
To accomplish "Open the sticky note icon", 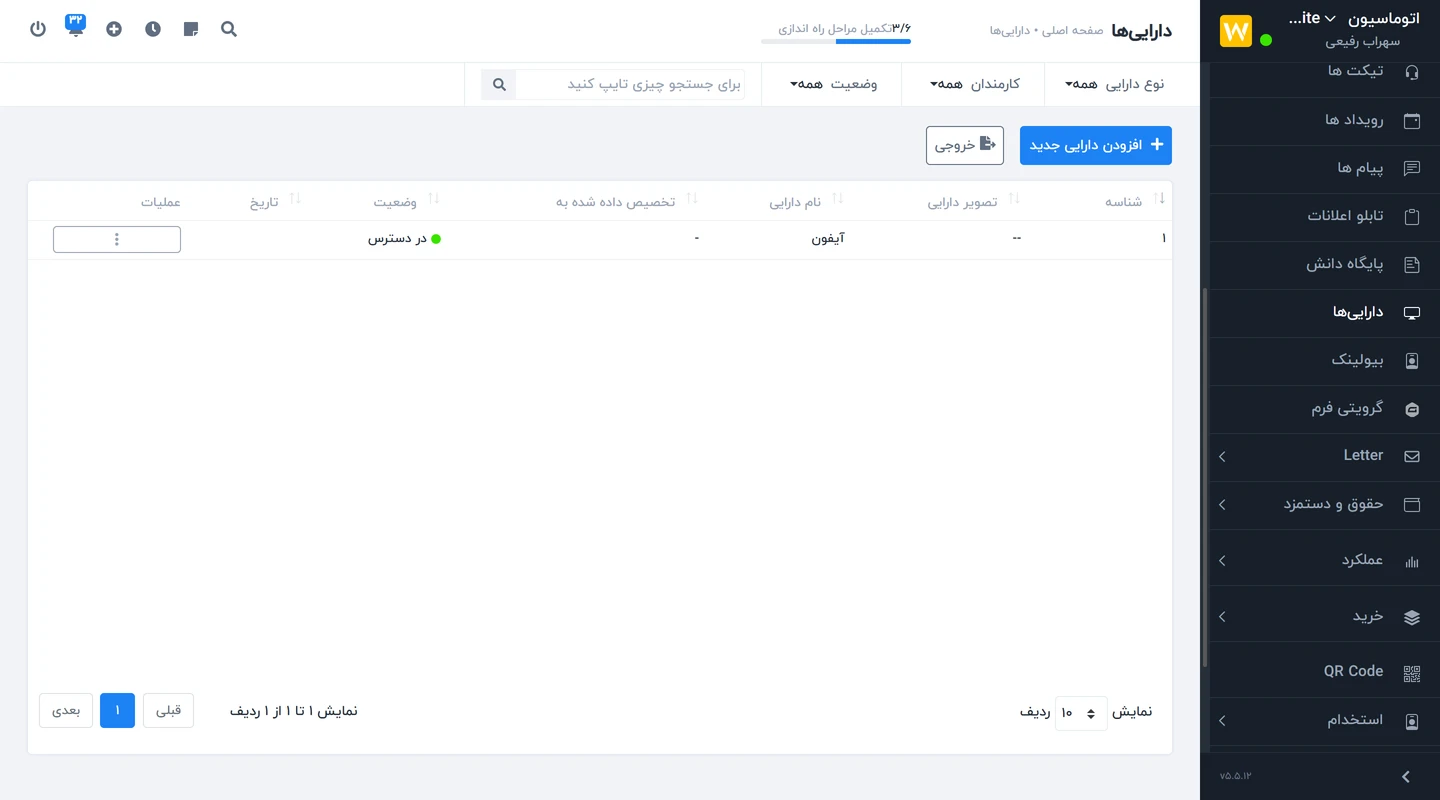I will [x=191, y=29].
